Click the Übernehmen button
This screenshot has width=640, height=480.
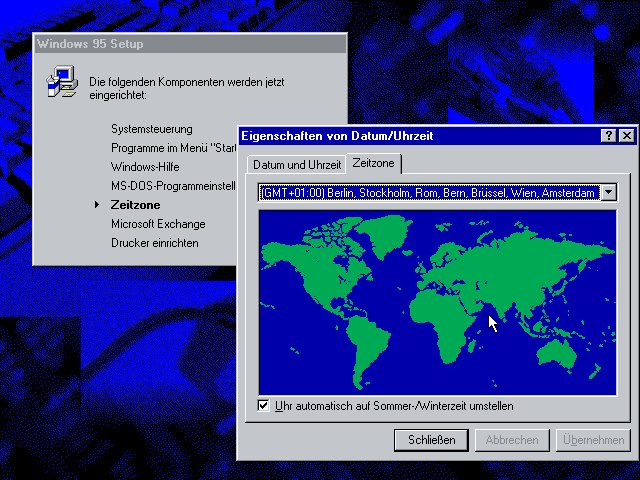click(592, 440)
